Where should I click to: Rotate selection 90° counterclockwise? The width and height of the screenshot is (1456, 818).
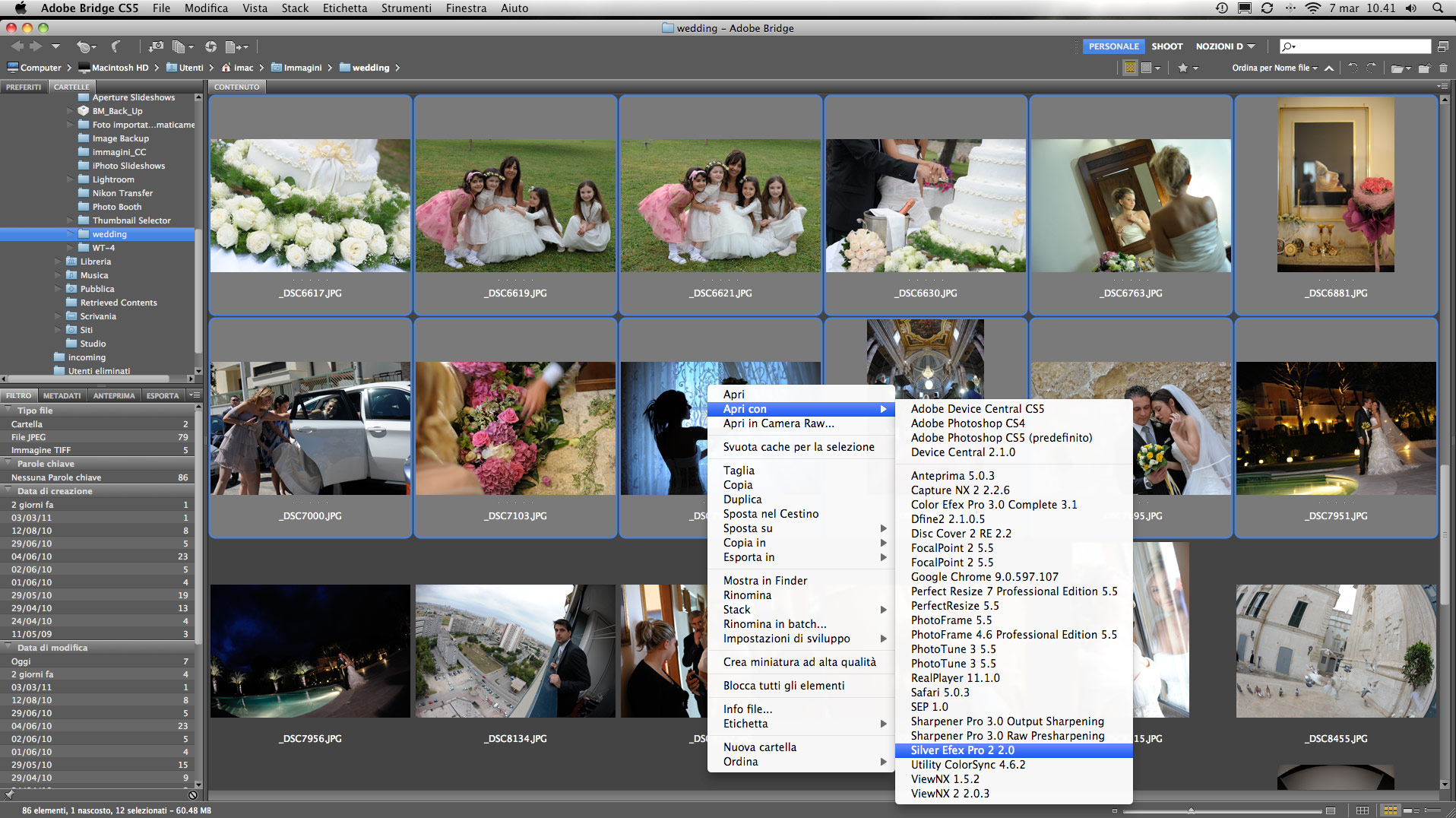(1353, 68)
